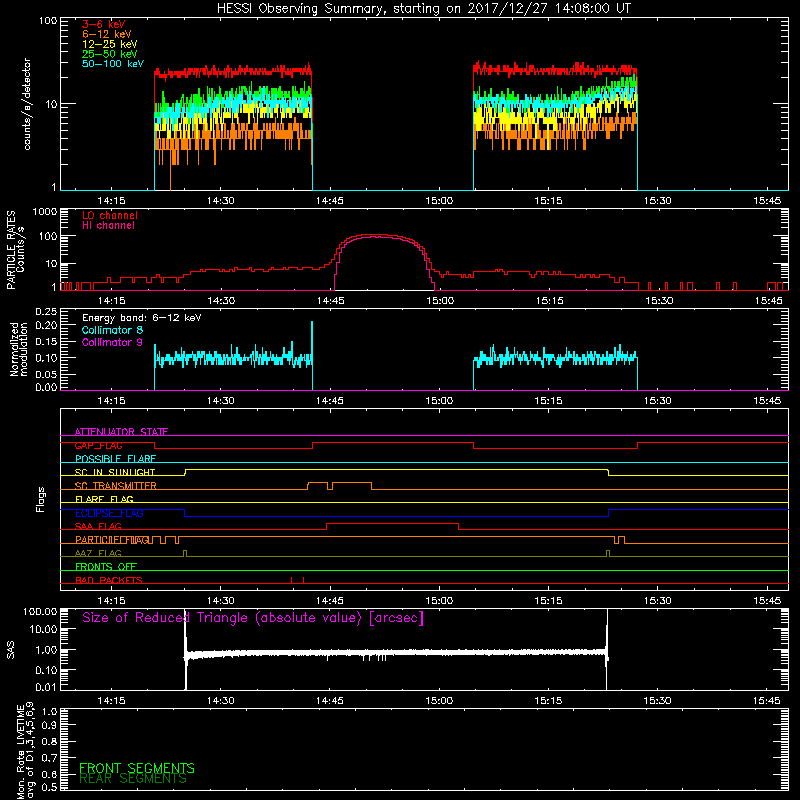800x800 pixels.
Task: Click the 0.01 tick on SAS axis
Action: [x=46, y=687]
